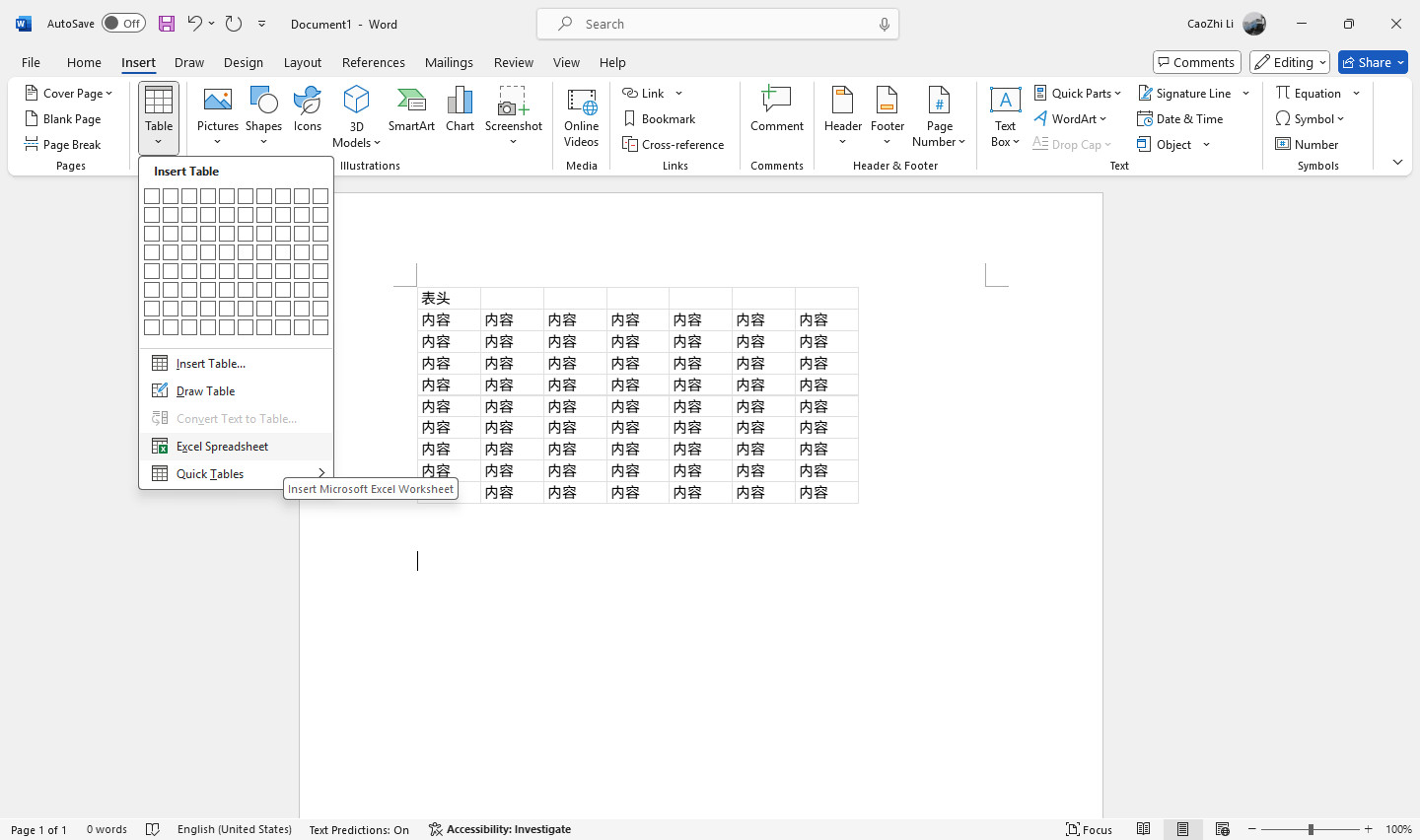1420x840 pixels.
Task: Expand Quick Parts menu
Action: pyautogui.click(x=1078, y=93)
